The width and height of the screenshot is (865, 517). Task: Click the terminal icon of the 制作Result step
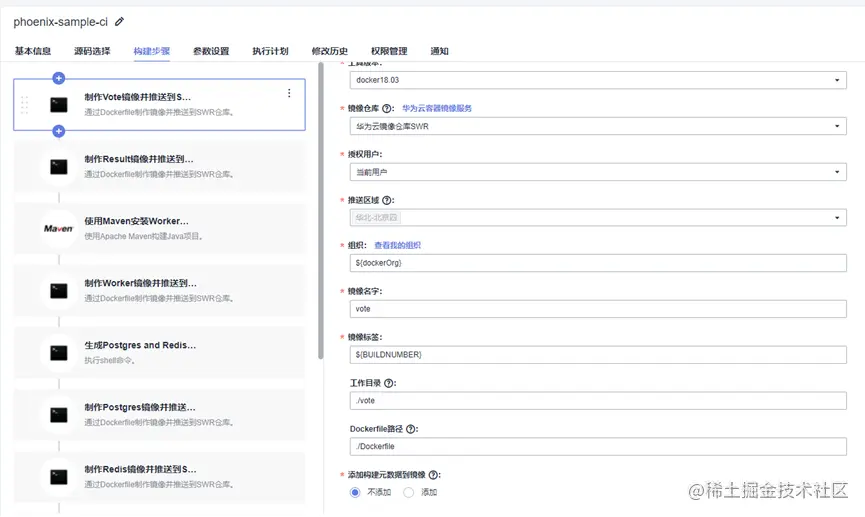point(59,167)
